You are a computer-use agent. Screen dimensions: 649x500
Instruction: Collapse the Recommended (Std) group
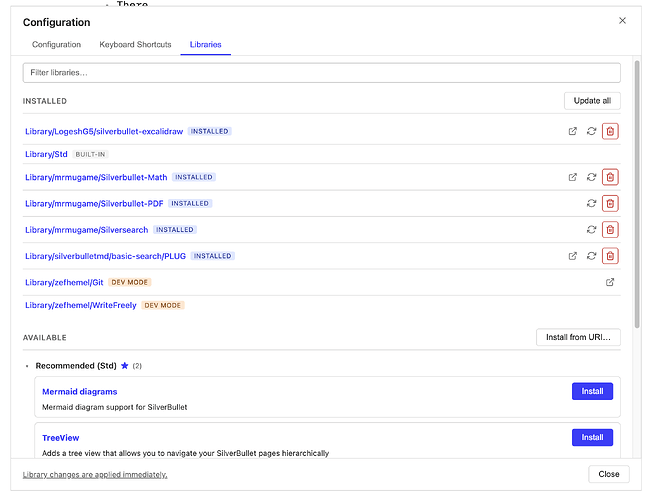pyautogui.click(x=27, y=366)
